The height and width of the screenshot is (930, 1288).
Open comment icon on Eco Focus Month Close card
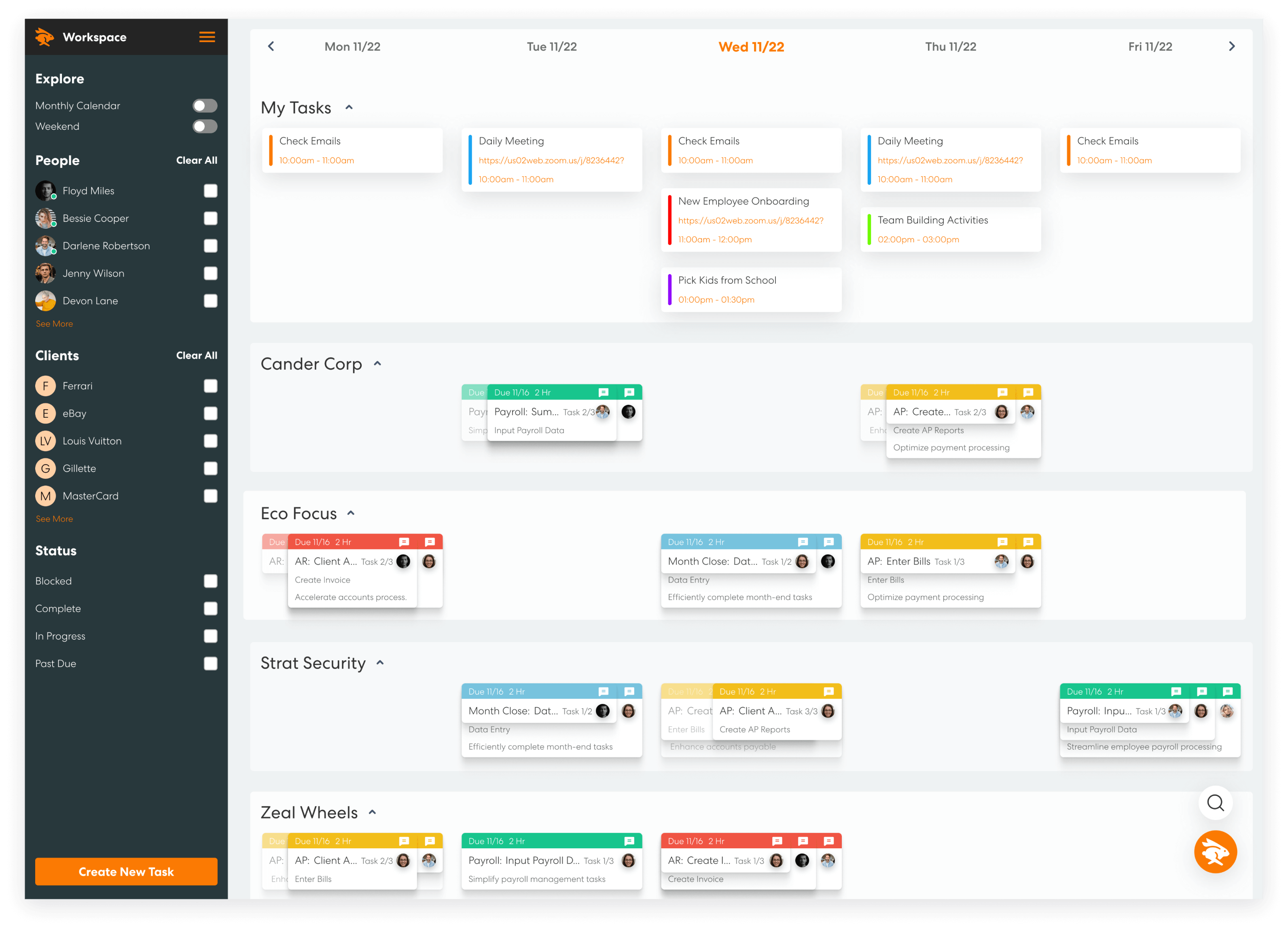pyautogui.click(x=803, y=542)
